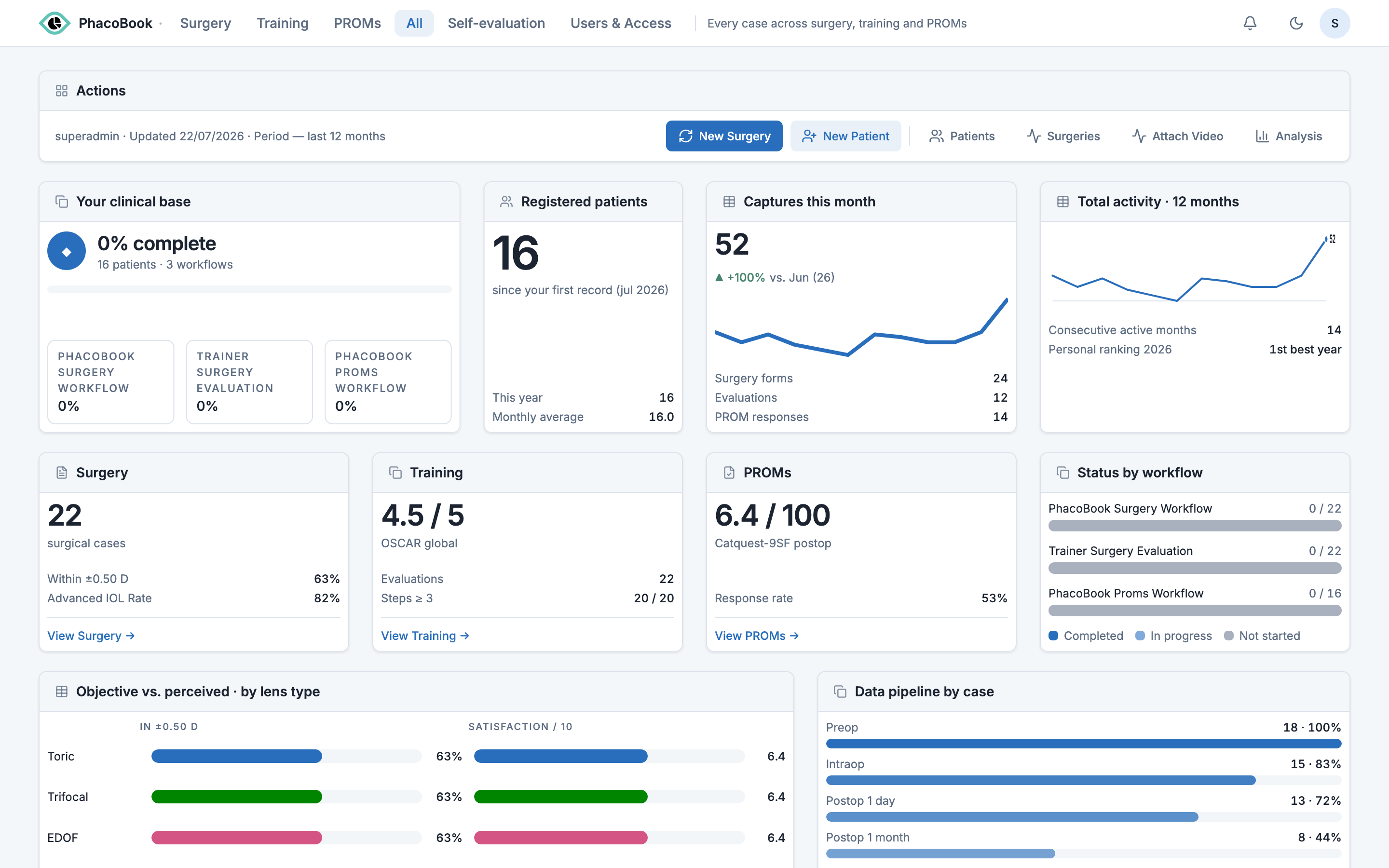Open the Training tab
1389x868 pixels.
click(283, 23)
